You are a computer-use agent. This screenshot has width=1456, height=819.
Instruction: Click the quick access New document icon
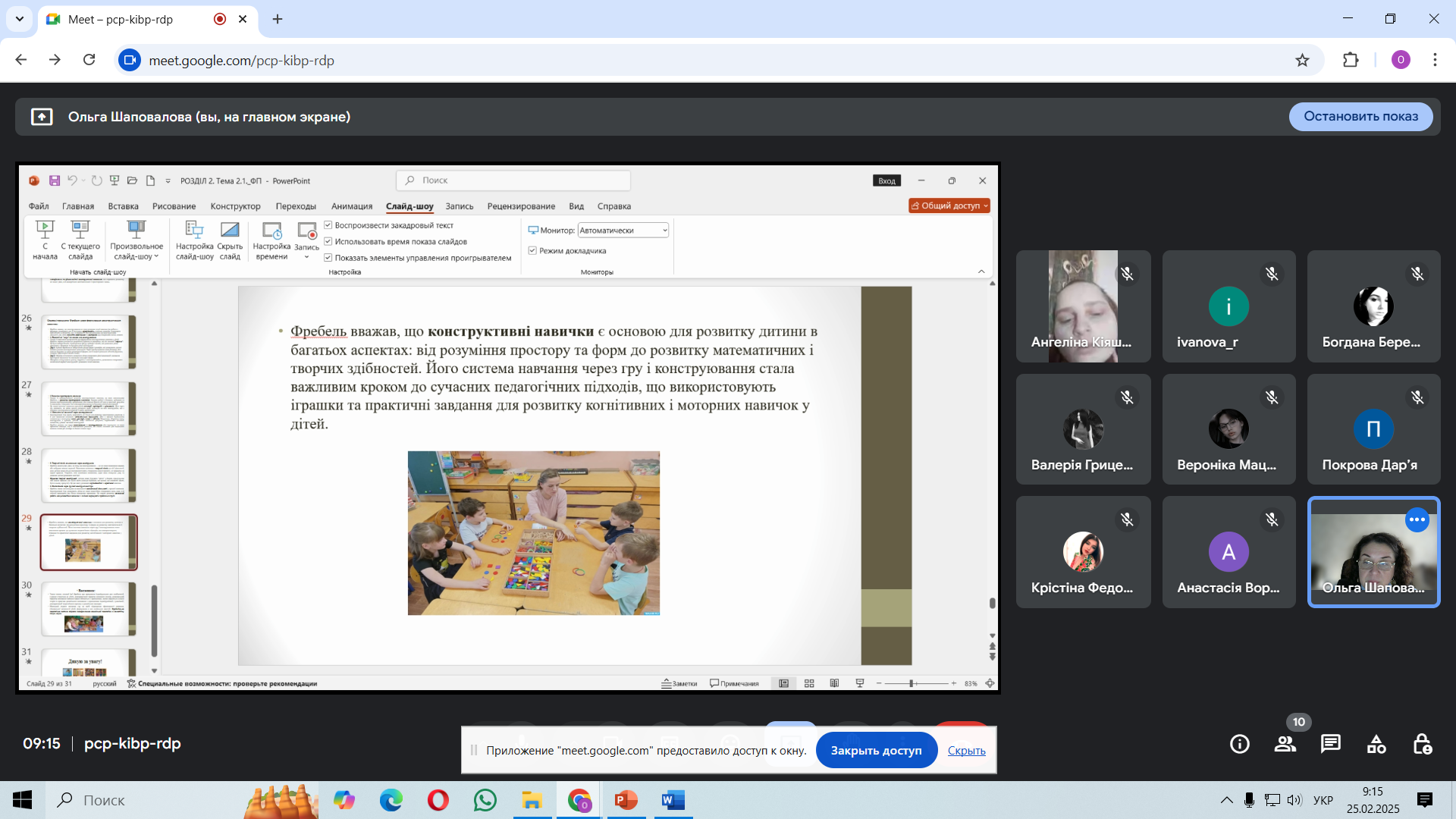click(150, 180)
